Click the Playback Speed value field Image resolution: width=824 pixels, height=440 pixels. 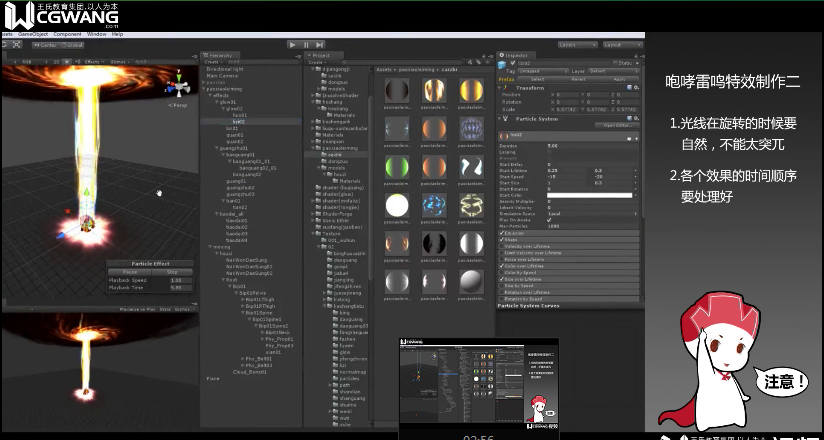click(180, 280)
